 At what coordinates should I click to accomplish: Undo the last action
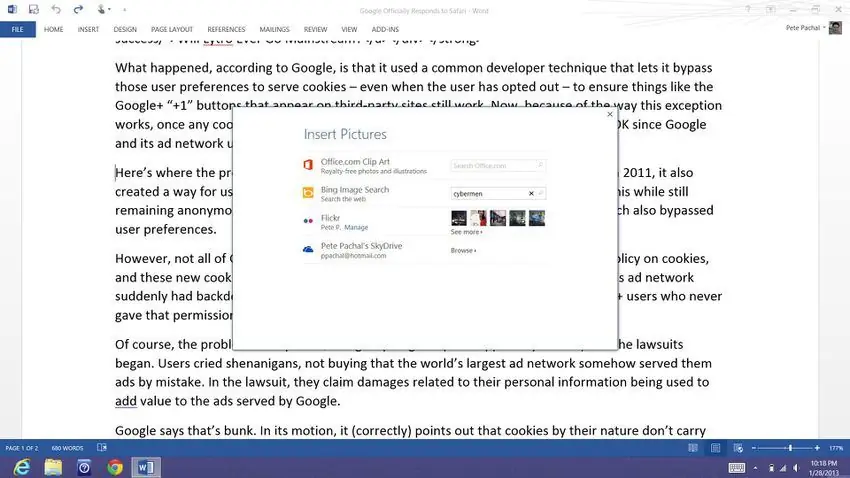tap(56, 9)
